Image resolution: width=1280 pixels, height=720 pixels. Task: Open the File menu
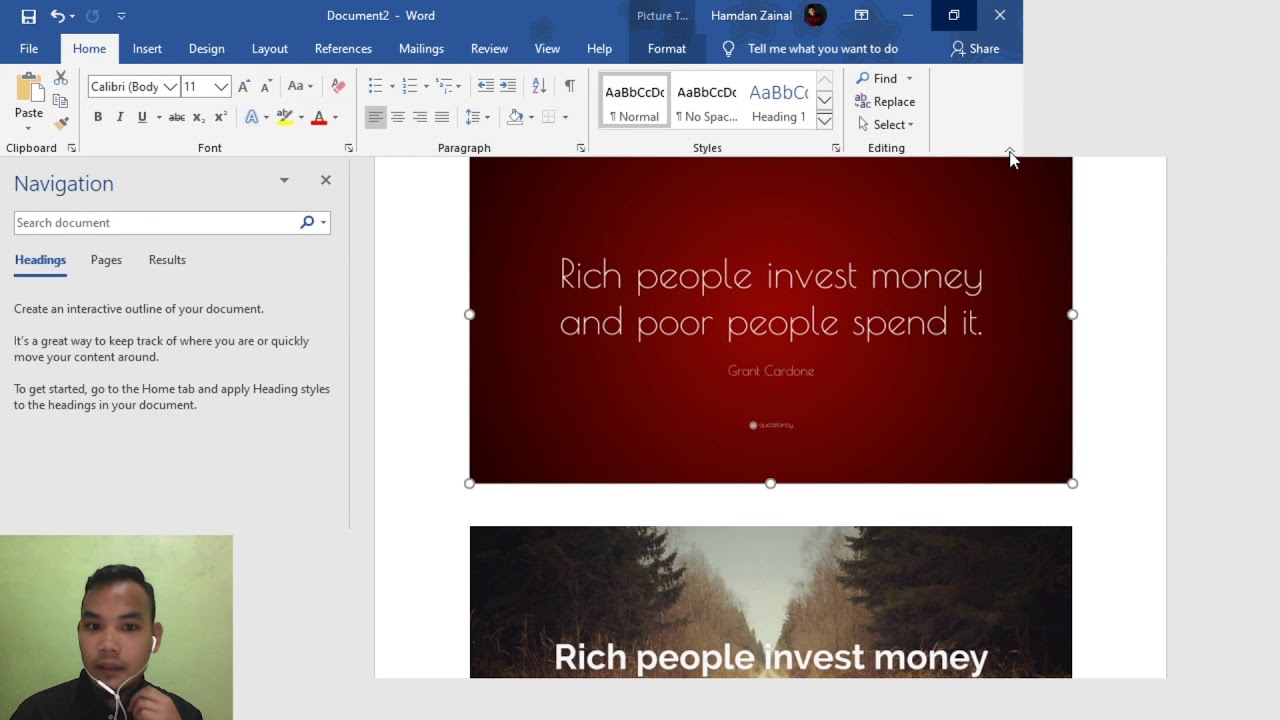[x=29, y=48]
